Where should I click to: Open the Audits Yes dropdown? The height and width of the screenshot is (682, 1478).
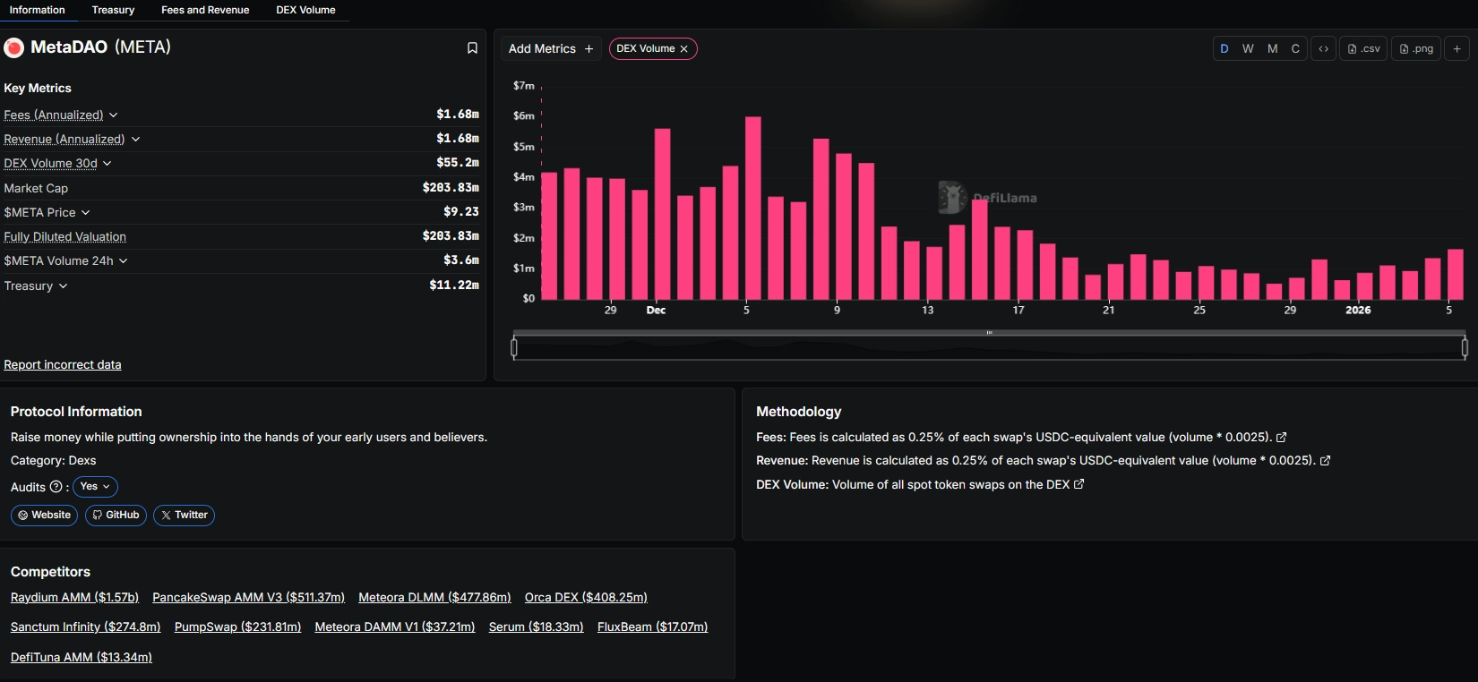click(95, 487)
